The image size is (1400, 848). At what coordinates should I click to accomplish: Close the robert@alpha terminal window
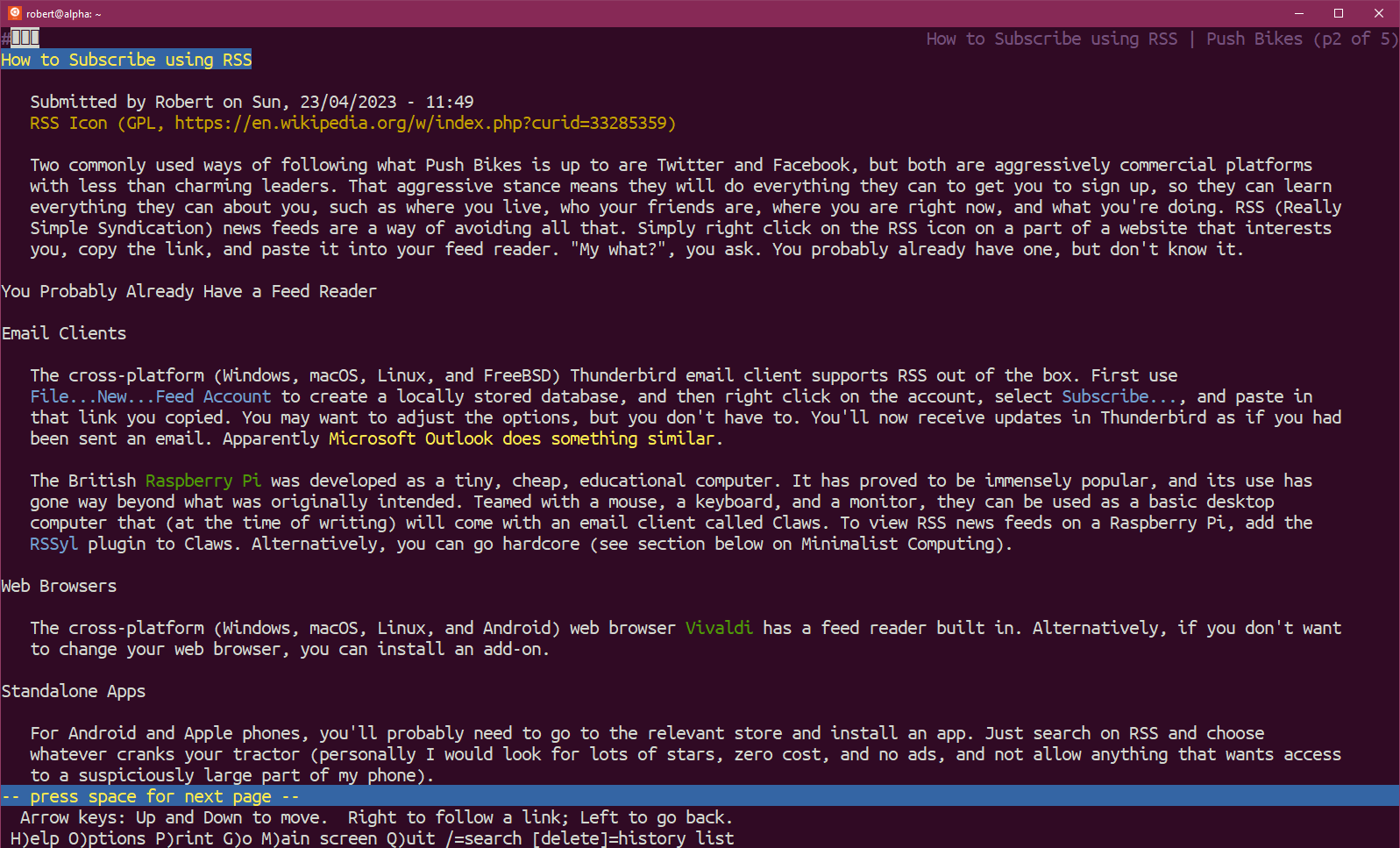(1378, 13)
